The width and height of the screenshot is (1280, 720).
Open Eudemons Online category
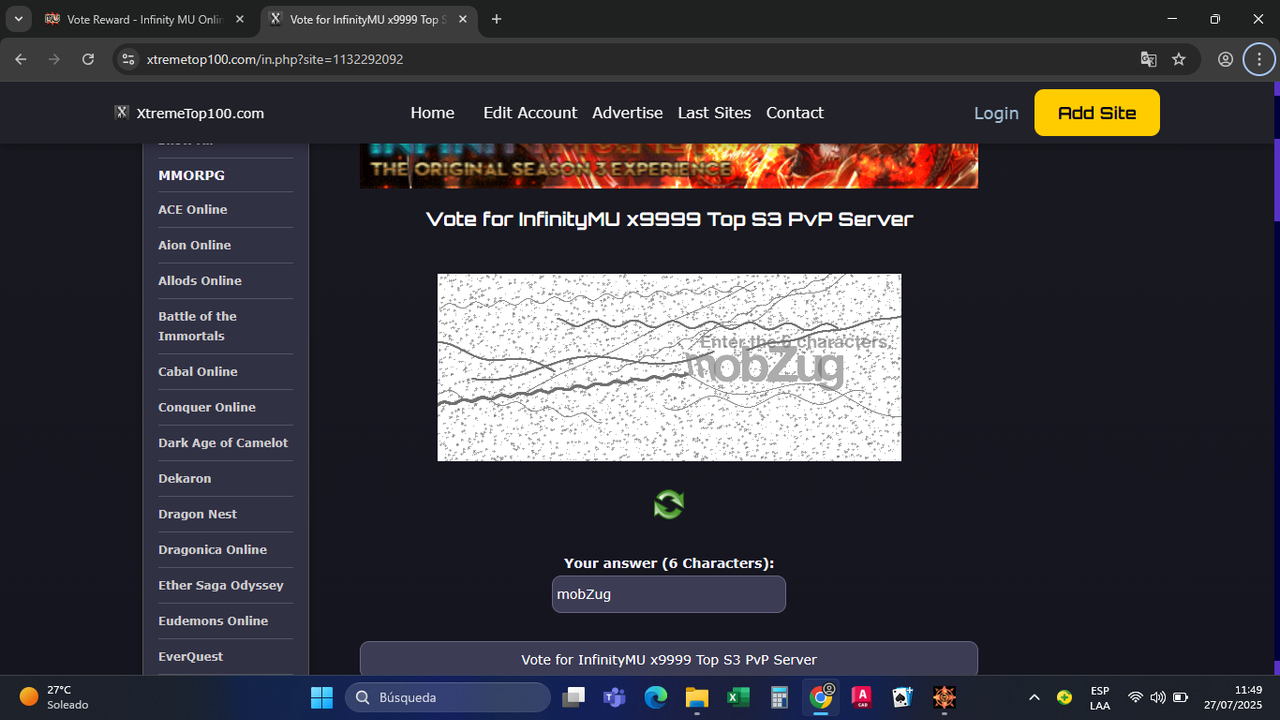213,621
